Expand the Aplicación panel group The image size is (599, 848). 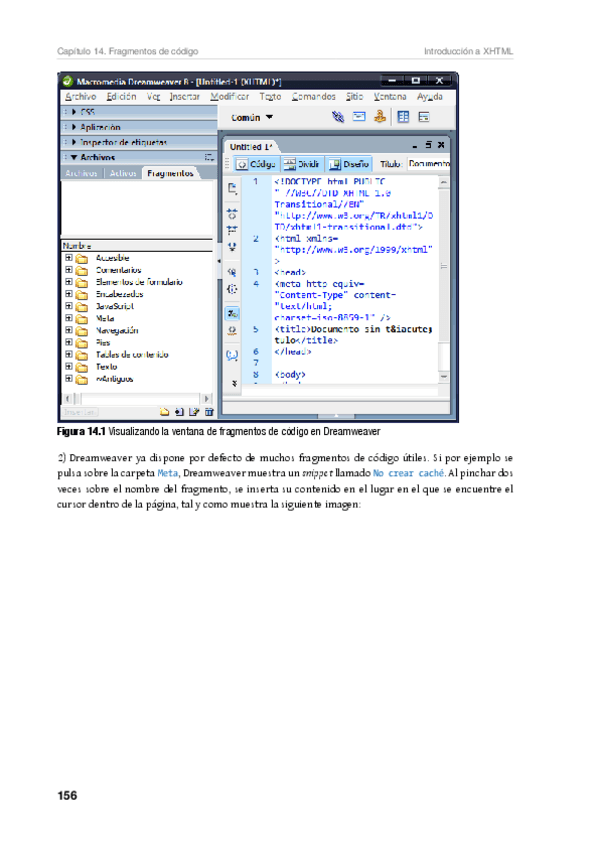74,127
